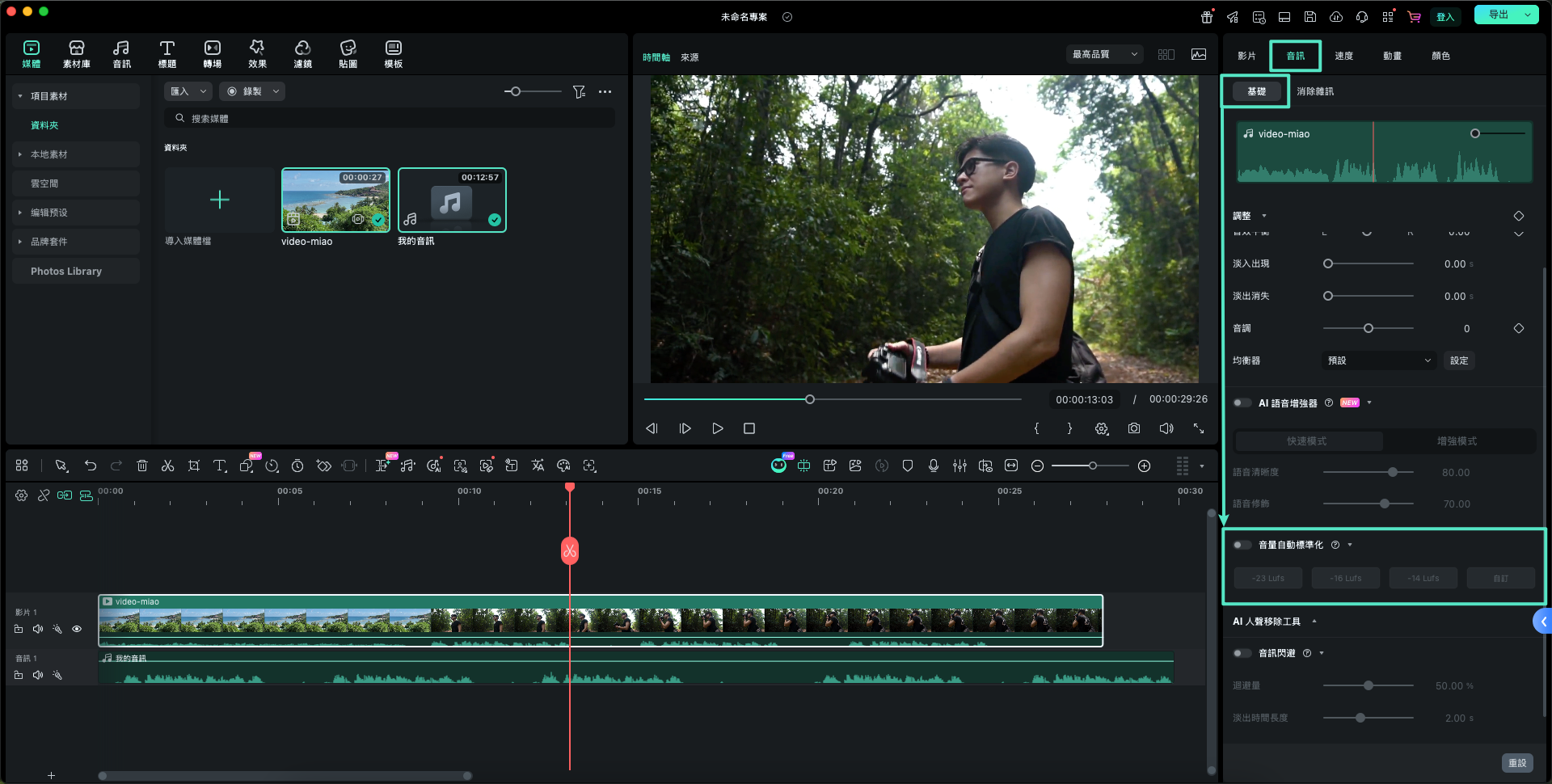
Task: Select the 我的音訊 audio thumbnail
Action: (x=452, y=200)
